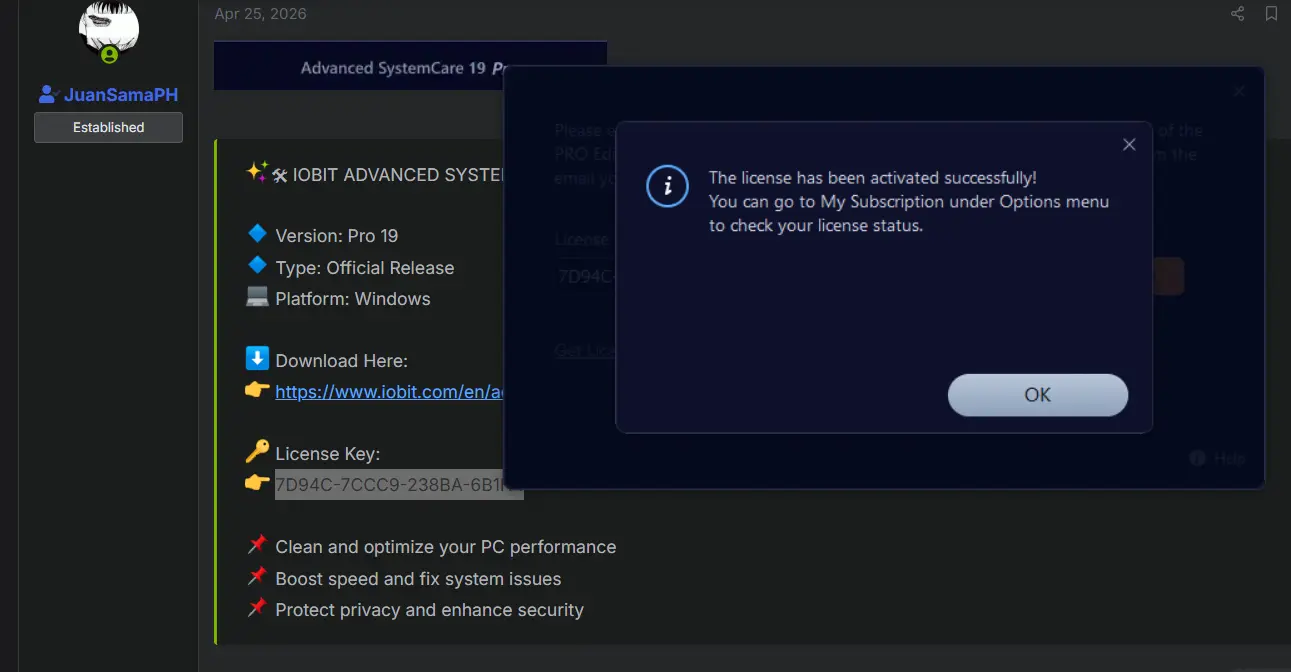Image resolution: width=1291 pixels, height=672 pixels.
Task: Close the license activated success dialog
Action: coord(1129,144)
